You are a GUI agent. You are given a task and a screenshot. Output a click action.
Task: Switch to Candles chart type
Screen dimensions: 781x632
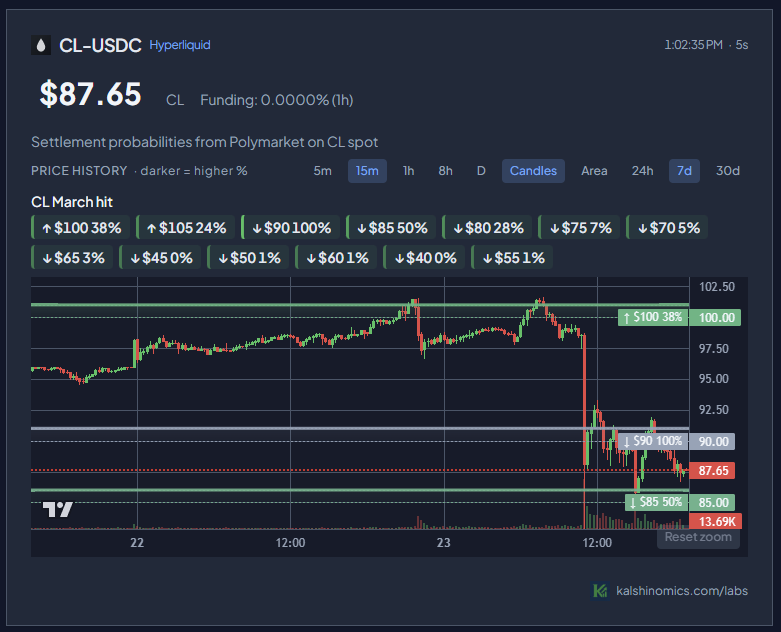coord(533,171)
